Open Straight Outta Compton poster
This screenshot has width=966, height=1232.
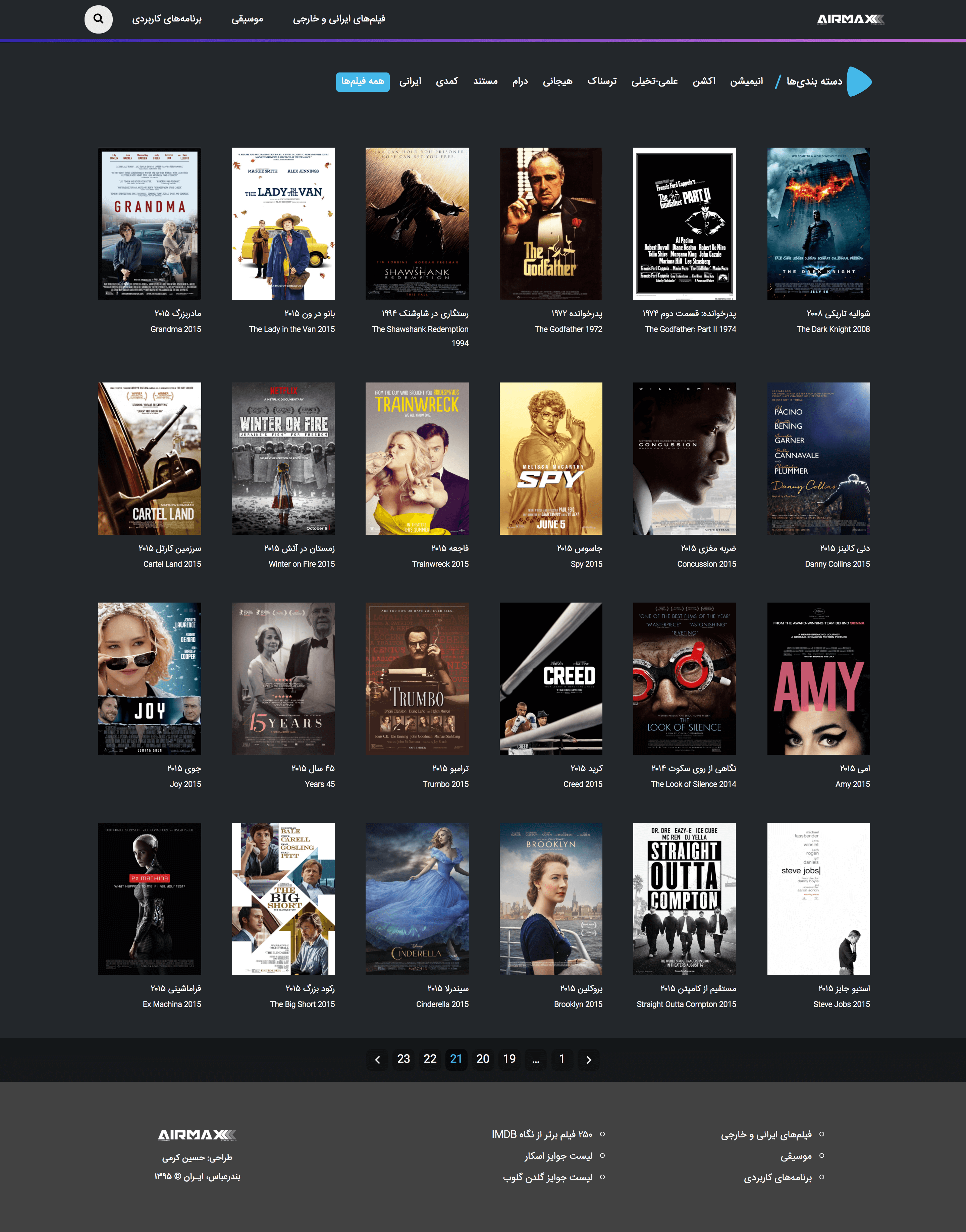pos(684,899)
